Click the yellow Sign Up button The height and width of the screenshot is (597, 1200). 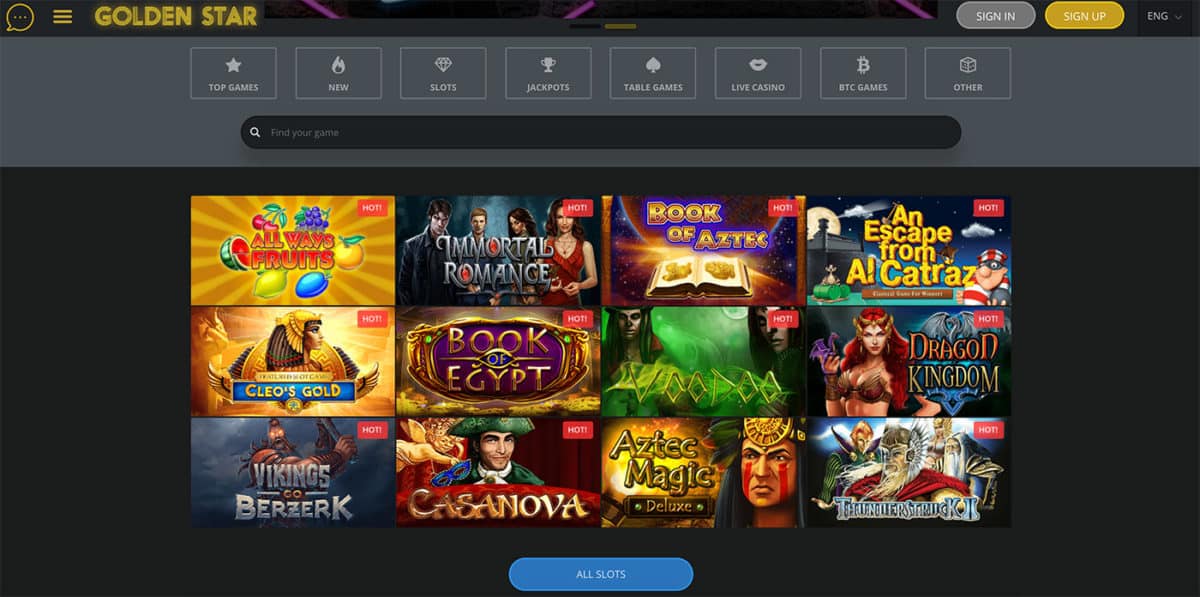[x=1084, y=16]
